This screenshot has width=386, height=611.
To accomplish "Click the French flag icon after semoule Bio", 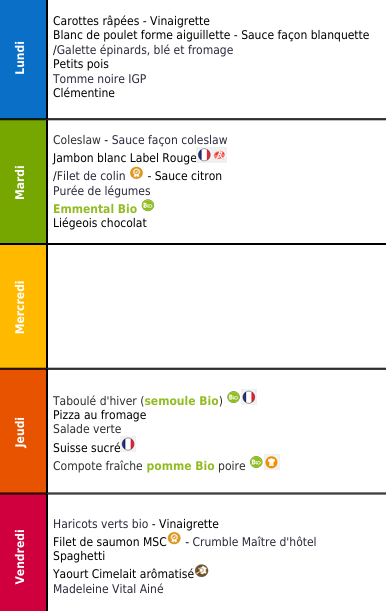I will coord(249,397).
